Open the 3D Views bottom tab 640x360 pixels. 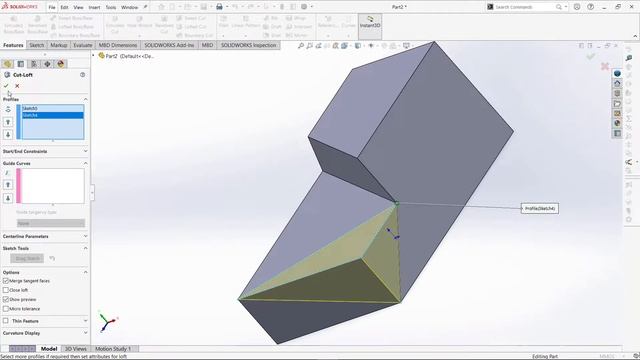(76, 349)
